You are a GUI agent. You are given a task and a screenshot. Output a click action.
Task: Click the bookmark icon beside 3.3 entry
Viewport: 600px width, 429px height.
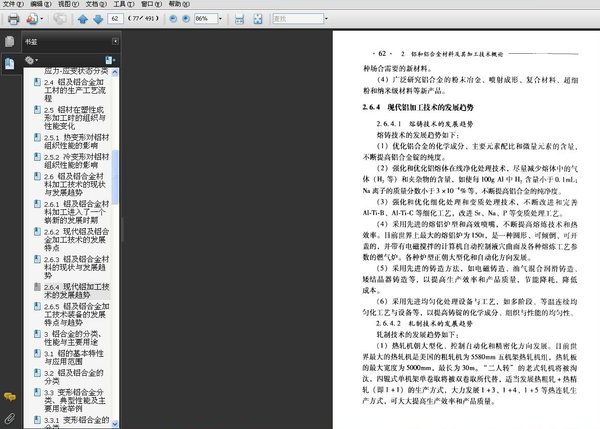coord(37,392)
